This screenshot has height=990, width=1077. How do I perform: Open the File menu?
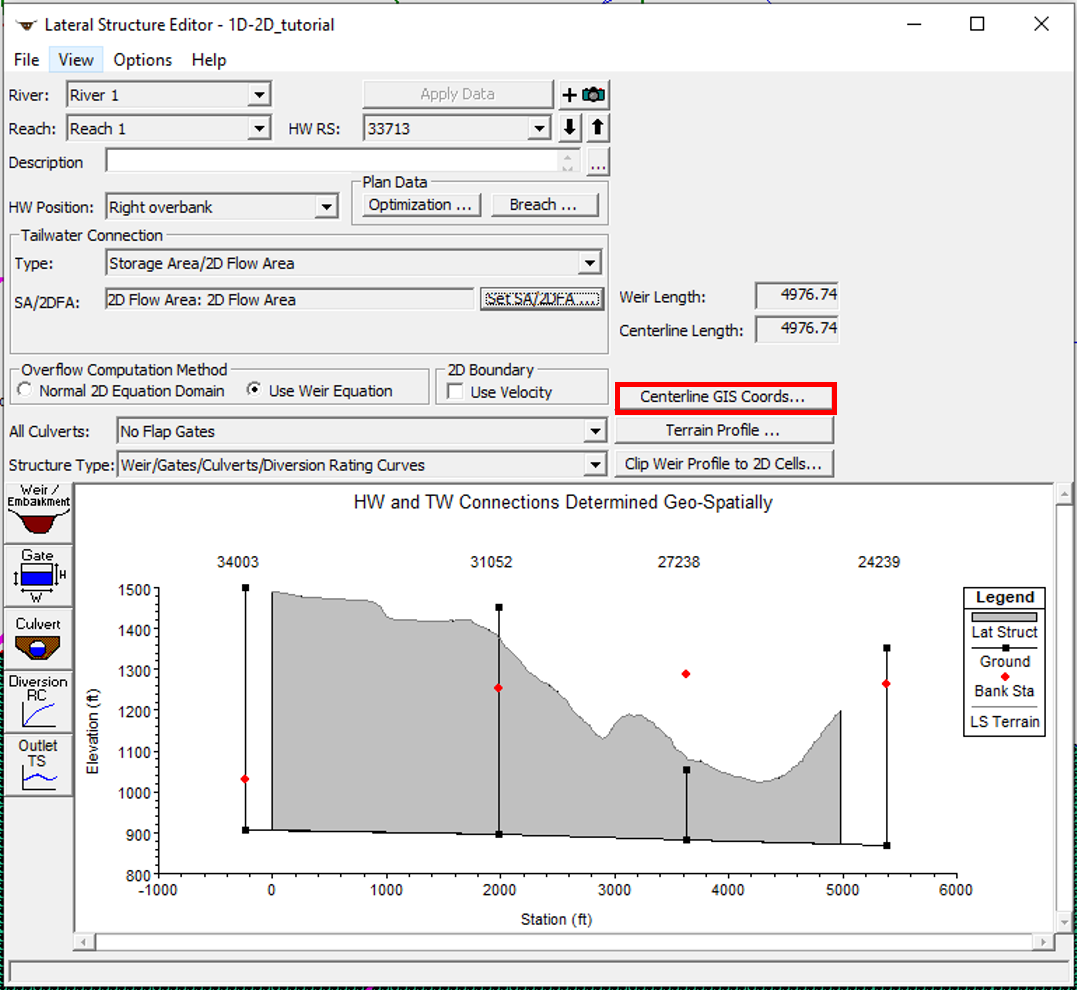(x=27, y=60)
